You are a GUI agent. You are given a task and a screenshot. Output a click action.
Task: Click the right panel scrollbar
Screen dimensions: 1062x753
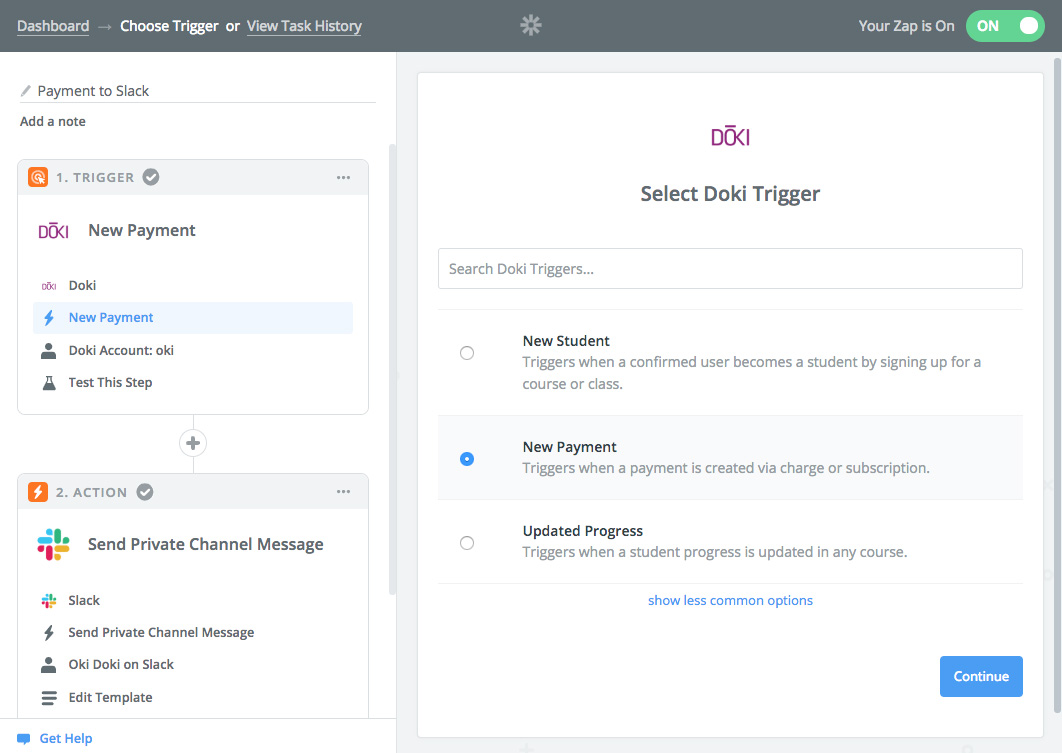tap(1057, 386)
